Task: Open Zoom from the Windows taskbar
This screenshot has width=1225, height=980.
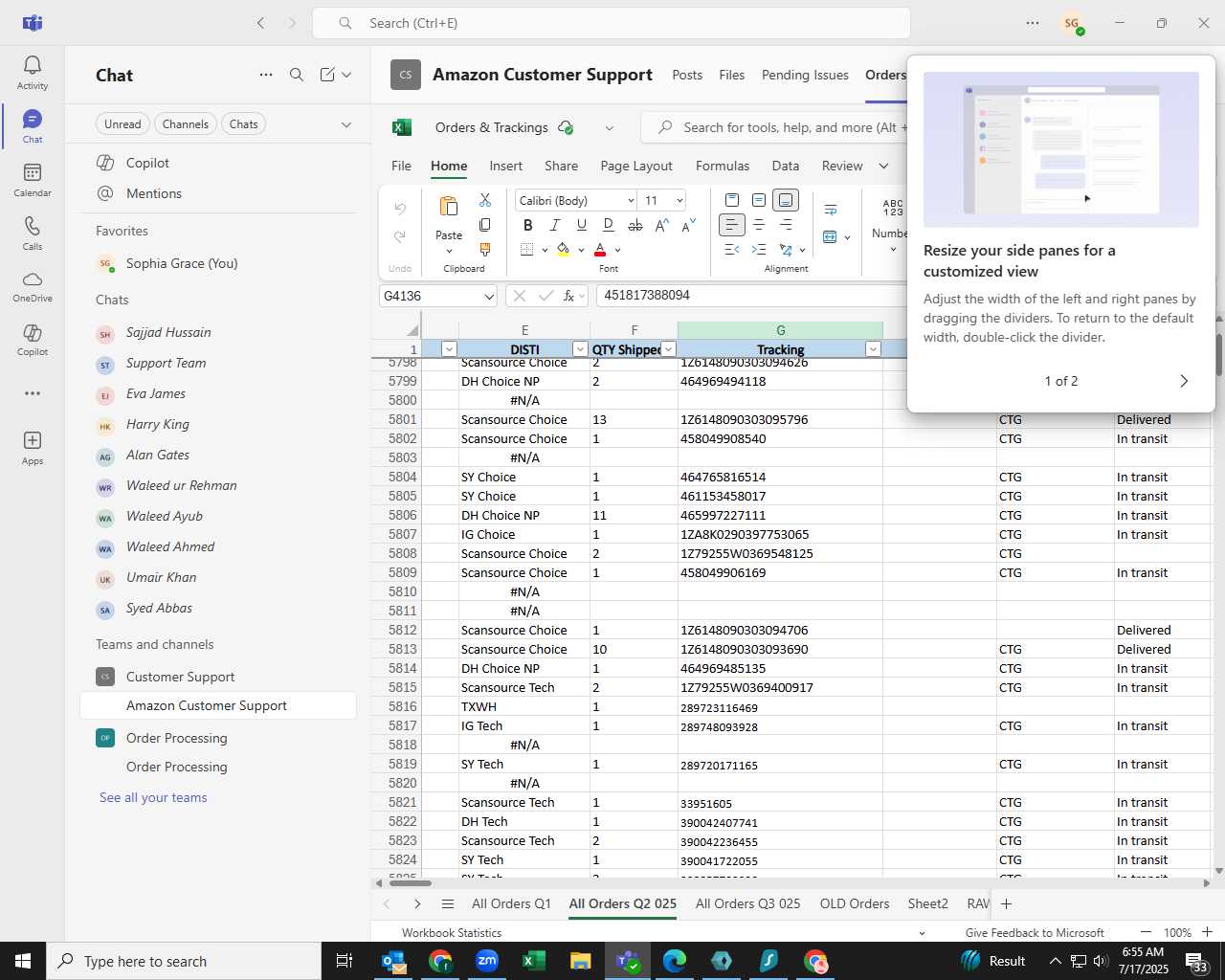Action: click(x=487, y=961)
